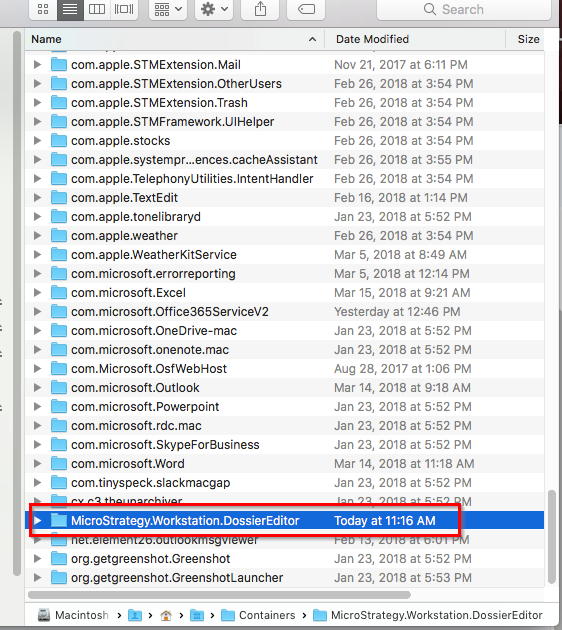Select com.Microsoft.OsfWebHost folder icon
Screen dimensions: 562x630
point(59,369)
